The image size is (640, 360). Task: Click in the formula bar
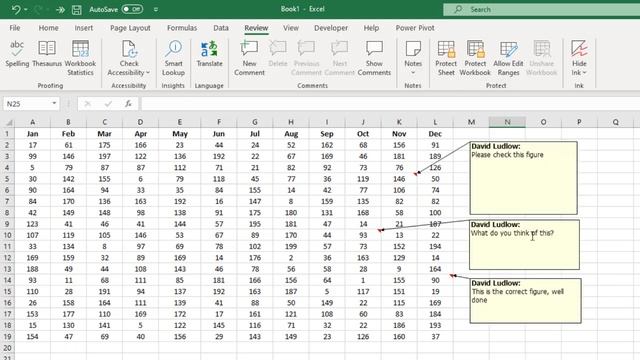coord(391,104)
